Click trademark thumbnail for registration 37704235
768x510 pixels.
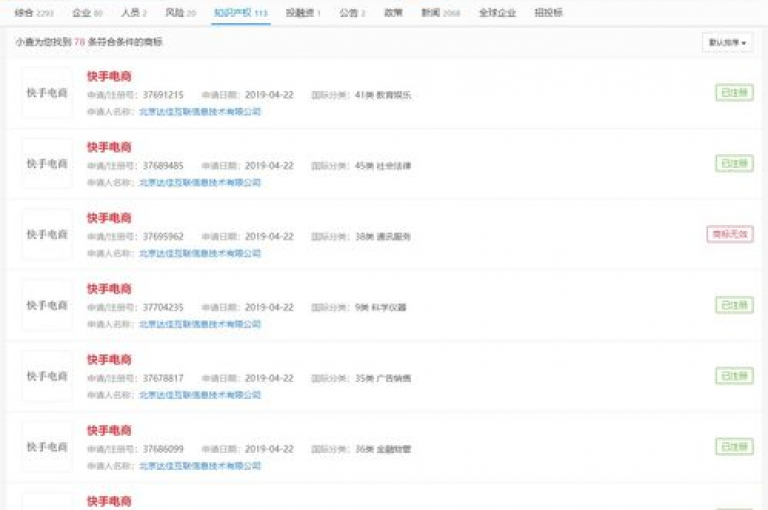click(x=47, y=305)
